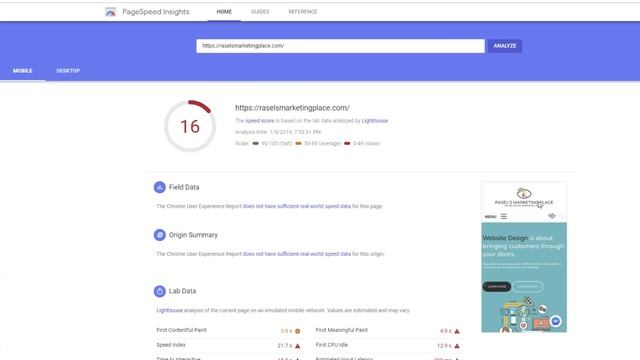Open the Lighthouse link in Lab Data description

pyautogui.click(x=169, y=310)
